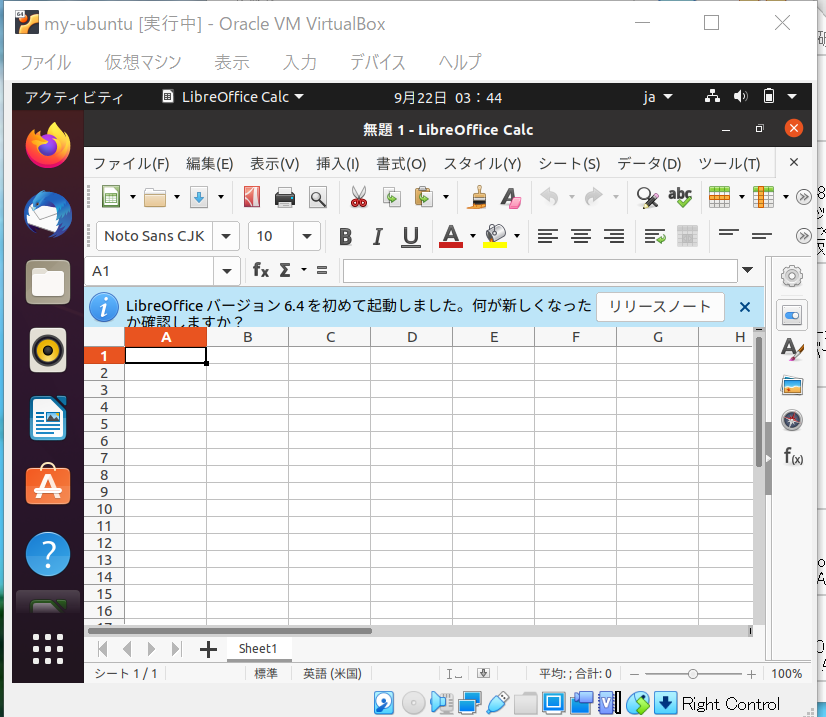Toggle Bold formatting
Image resolution: width=826 pixels, height=717 pixels.
click(x=346, y=237)
